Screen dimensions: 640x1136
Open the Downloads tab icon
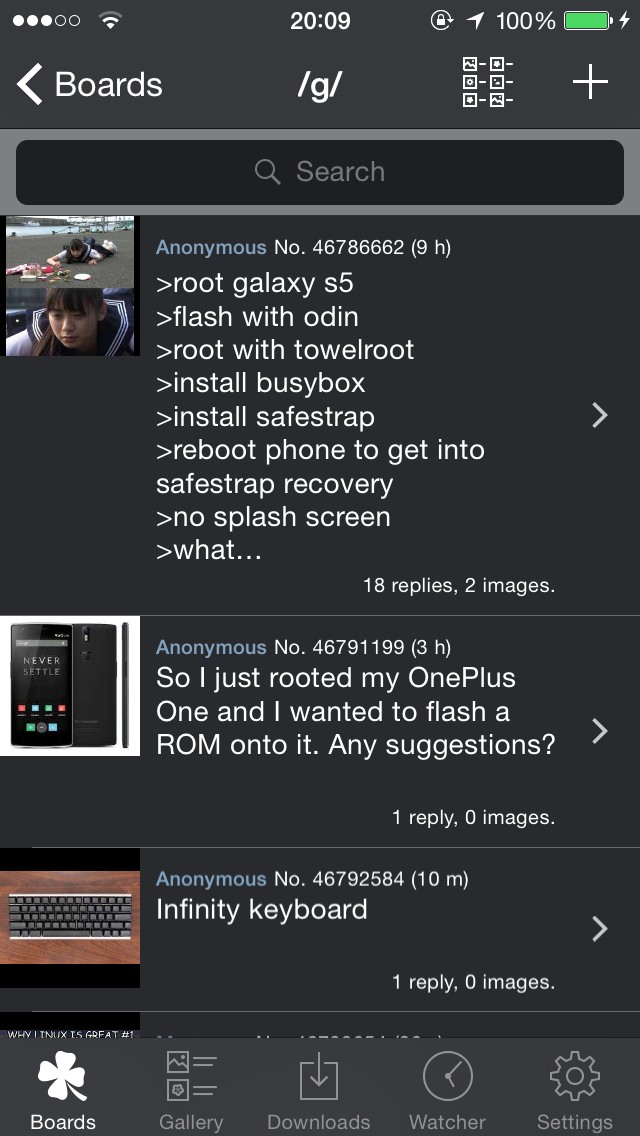tap(319, 1077)
